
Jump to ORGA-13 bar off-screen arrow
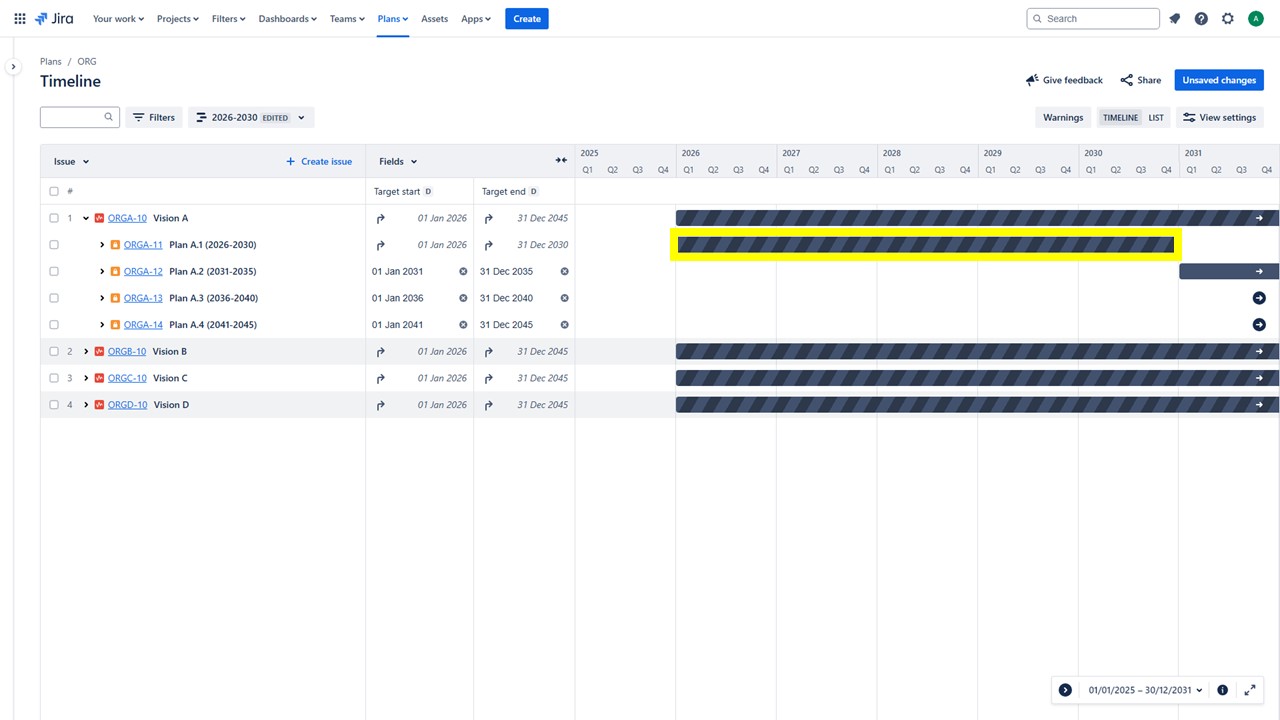1259,298
